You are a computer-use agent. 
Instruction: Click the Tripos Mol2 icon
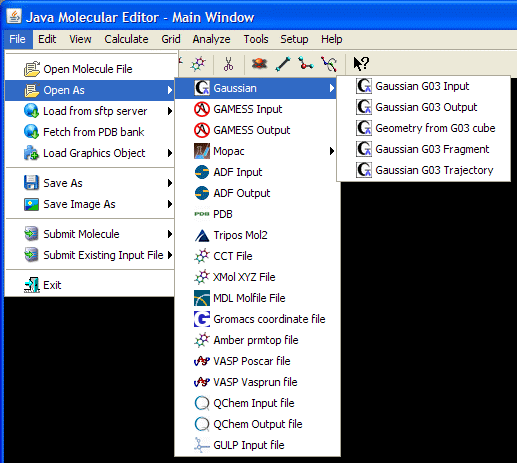click(x=202, y=235)
